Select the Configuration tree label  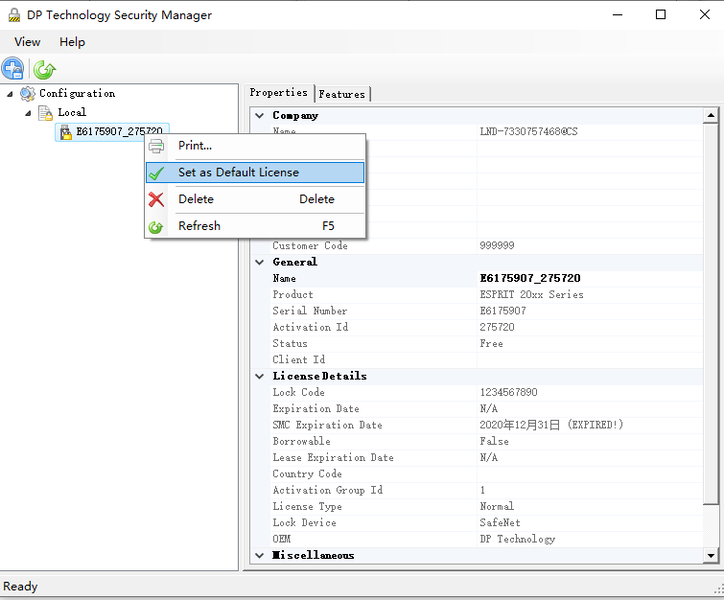point(77,94)
